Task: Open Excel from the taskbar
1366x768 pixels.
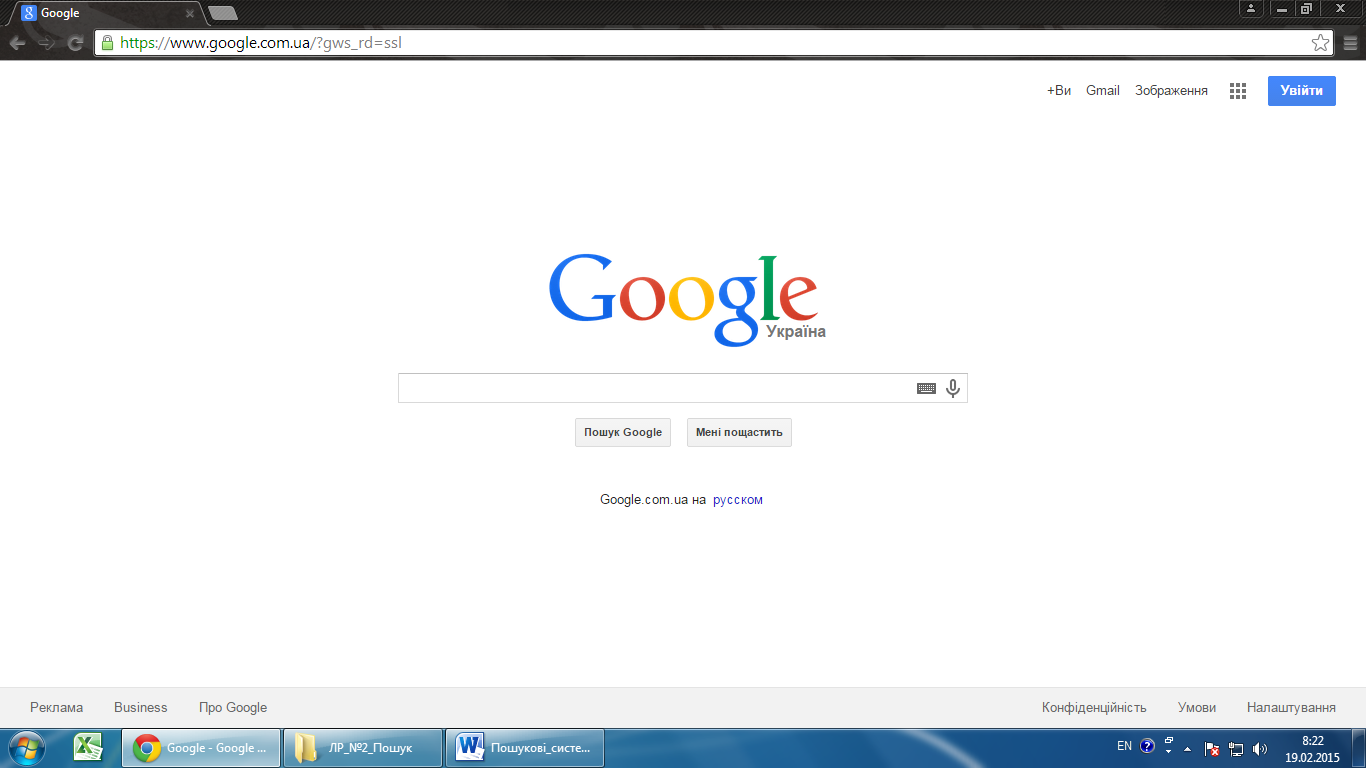Action: coord(89,747)
